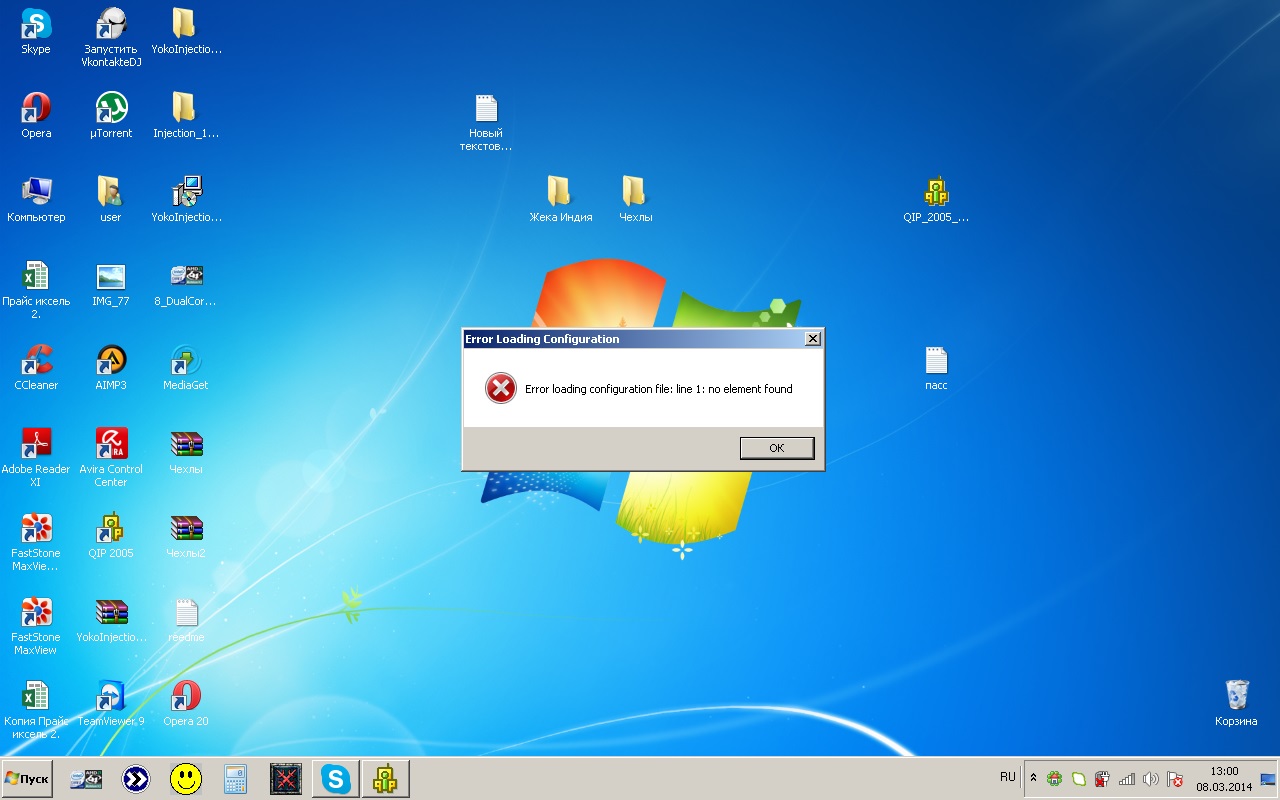The height and width of the screenshot is (800, 1280).
Task: Expand hidden system tray icons
Action: [1033, 778]
